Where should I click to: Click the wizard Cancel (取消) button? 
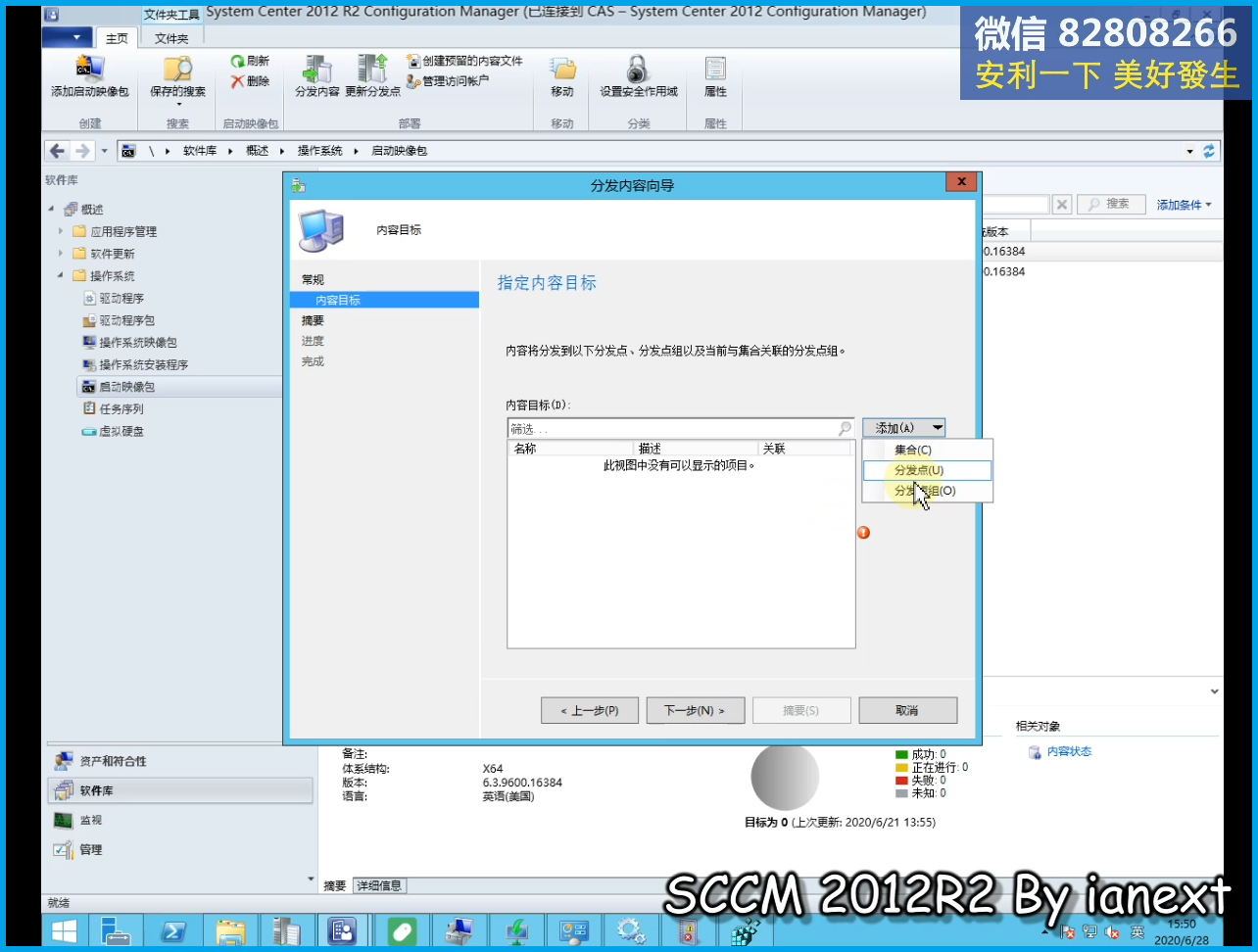coord(907,710)
